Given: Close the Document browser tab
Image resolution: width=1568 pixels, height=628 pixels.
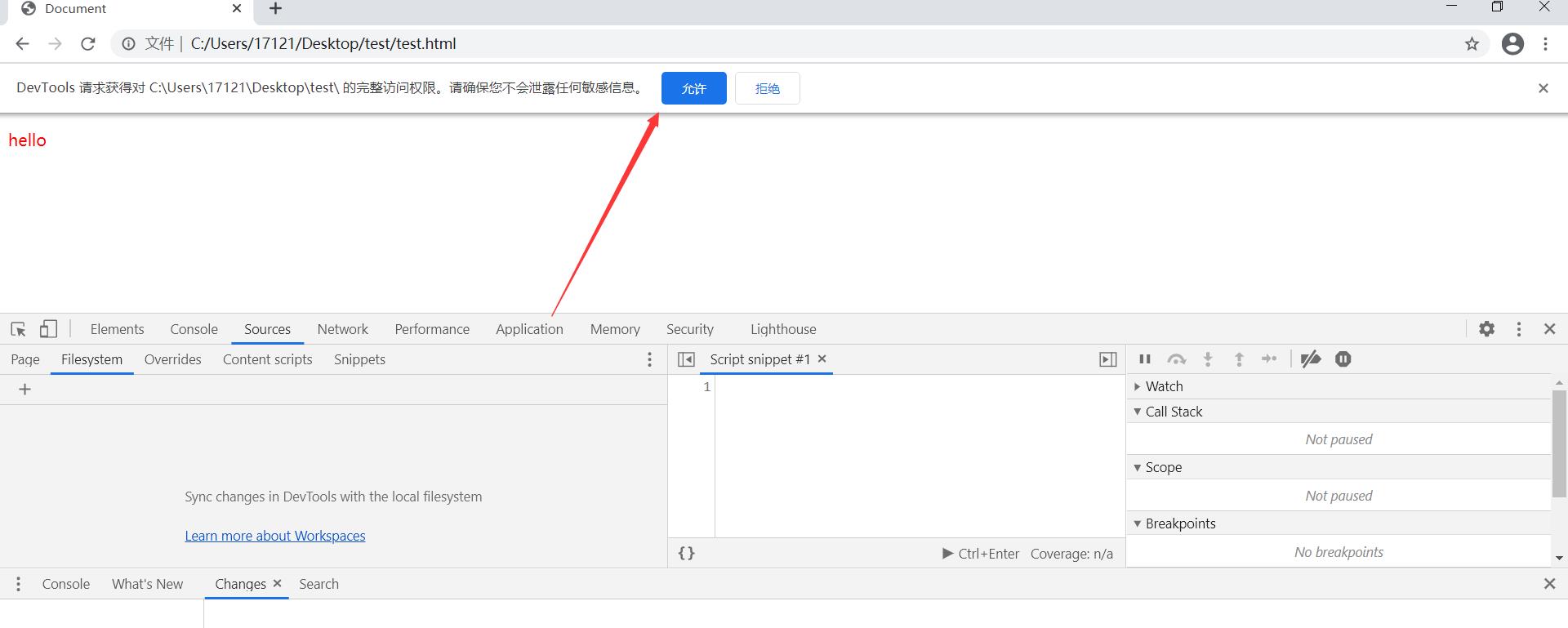Looking at the screenshot, I should [x=237, y=8].
